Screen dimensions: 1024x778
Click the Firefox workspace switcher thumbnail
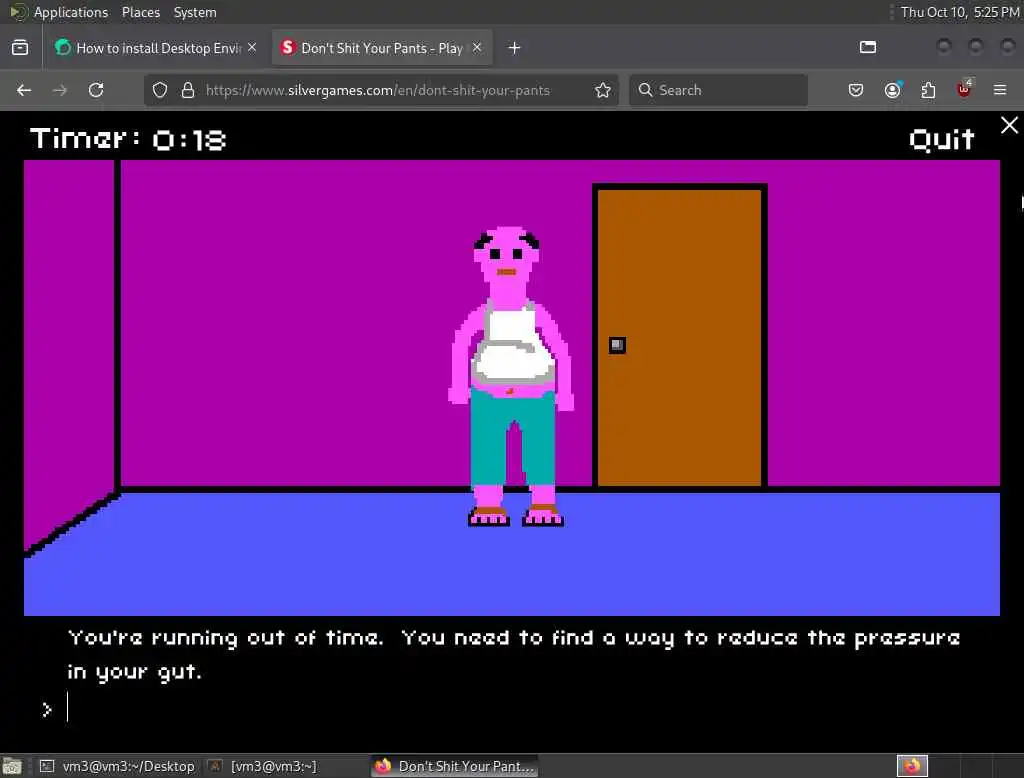coord(912,766)
